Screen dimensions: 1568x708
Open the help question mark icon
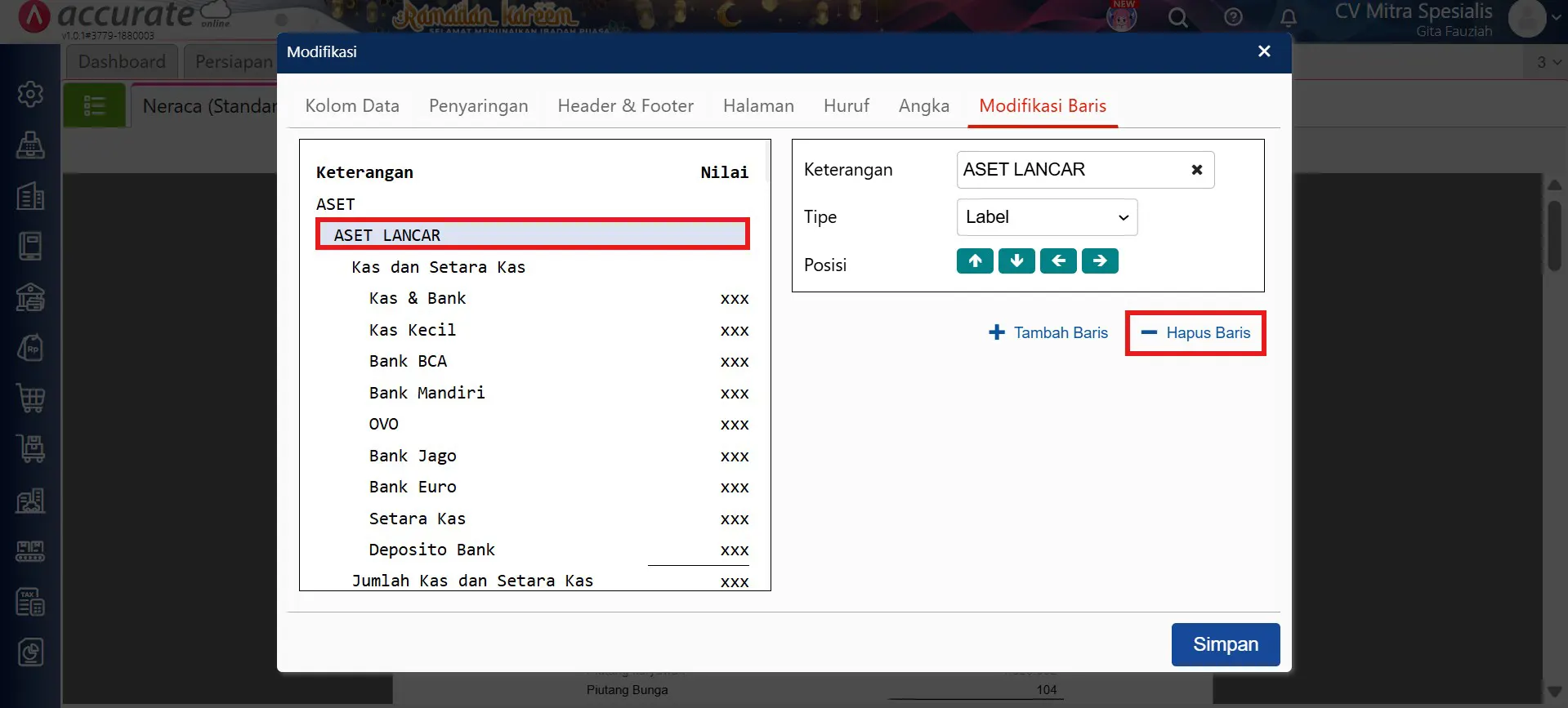pos(1233,18)
